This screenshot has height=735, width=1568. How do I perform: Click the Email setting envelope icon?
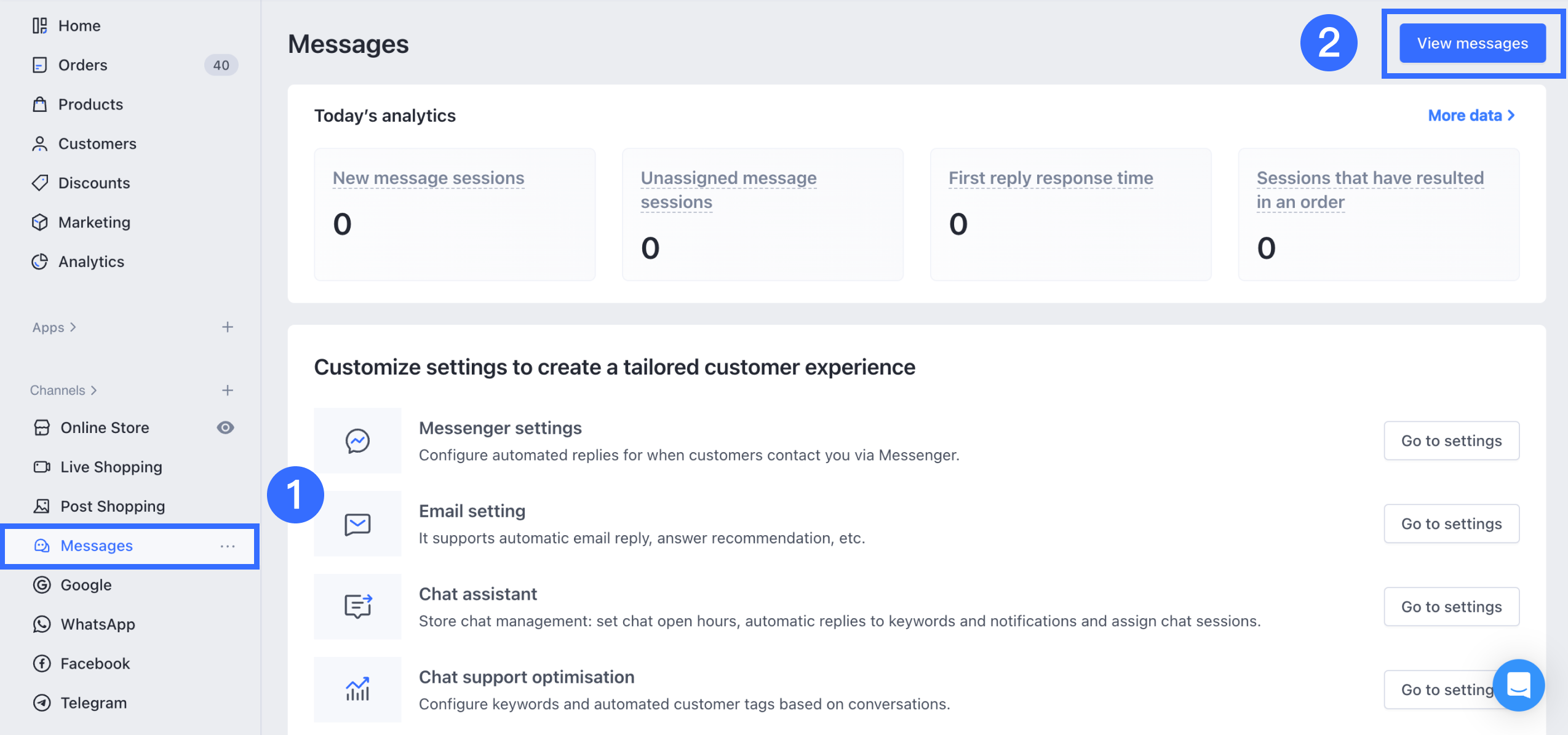coord(357,524)
